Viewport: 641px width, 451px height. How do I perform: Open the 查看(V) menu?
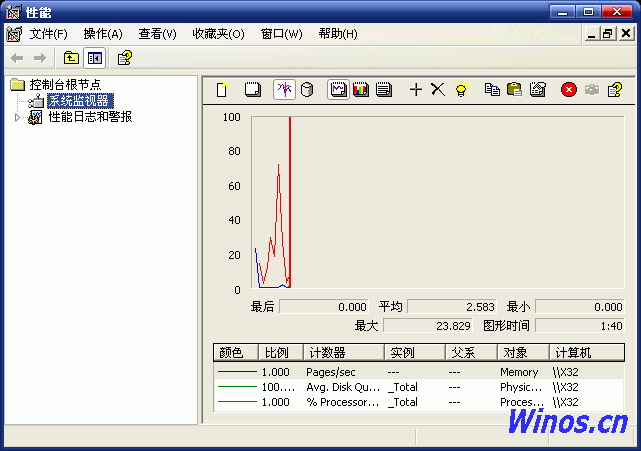tap(157, 34)
